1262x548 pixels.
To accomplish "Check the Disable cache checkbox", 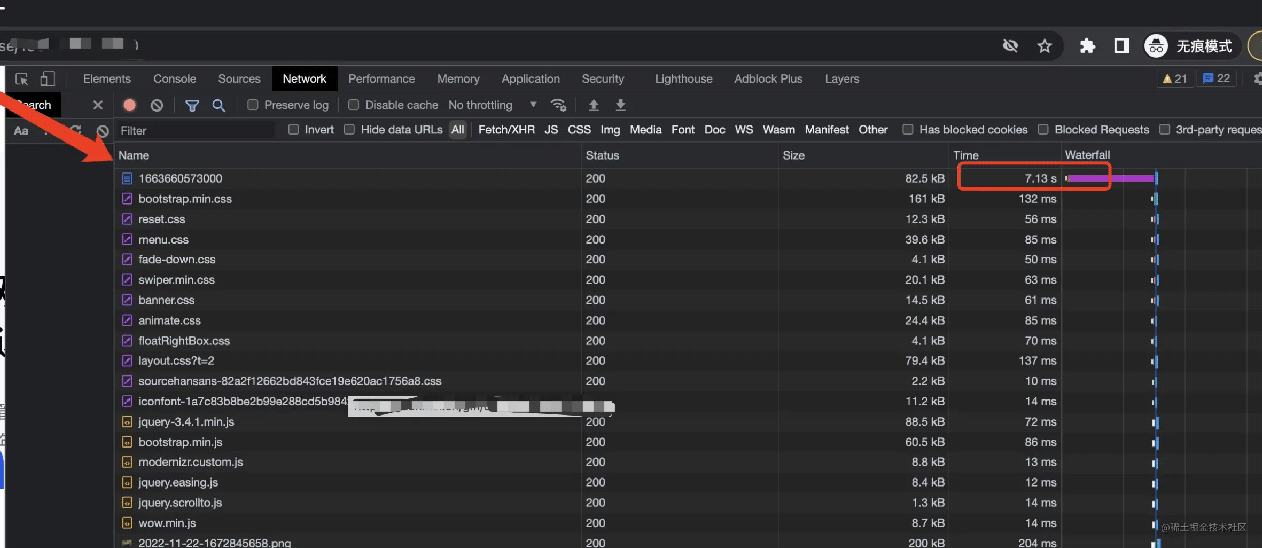I will pos(353,105).
